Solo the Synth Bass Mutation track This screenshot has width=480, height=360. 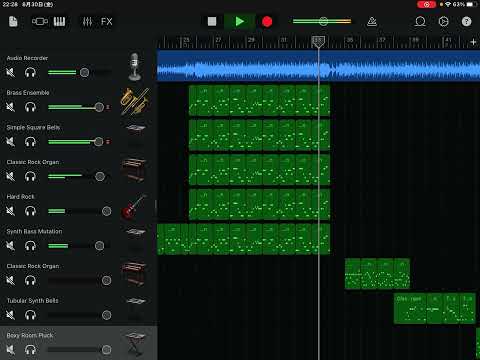[30, 246]
